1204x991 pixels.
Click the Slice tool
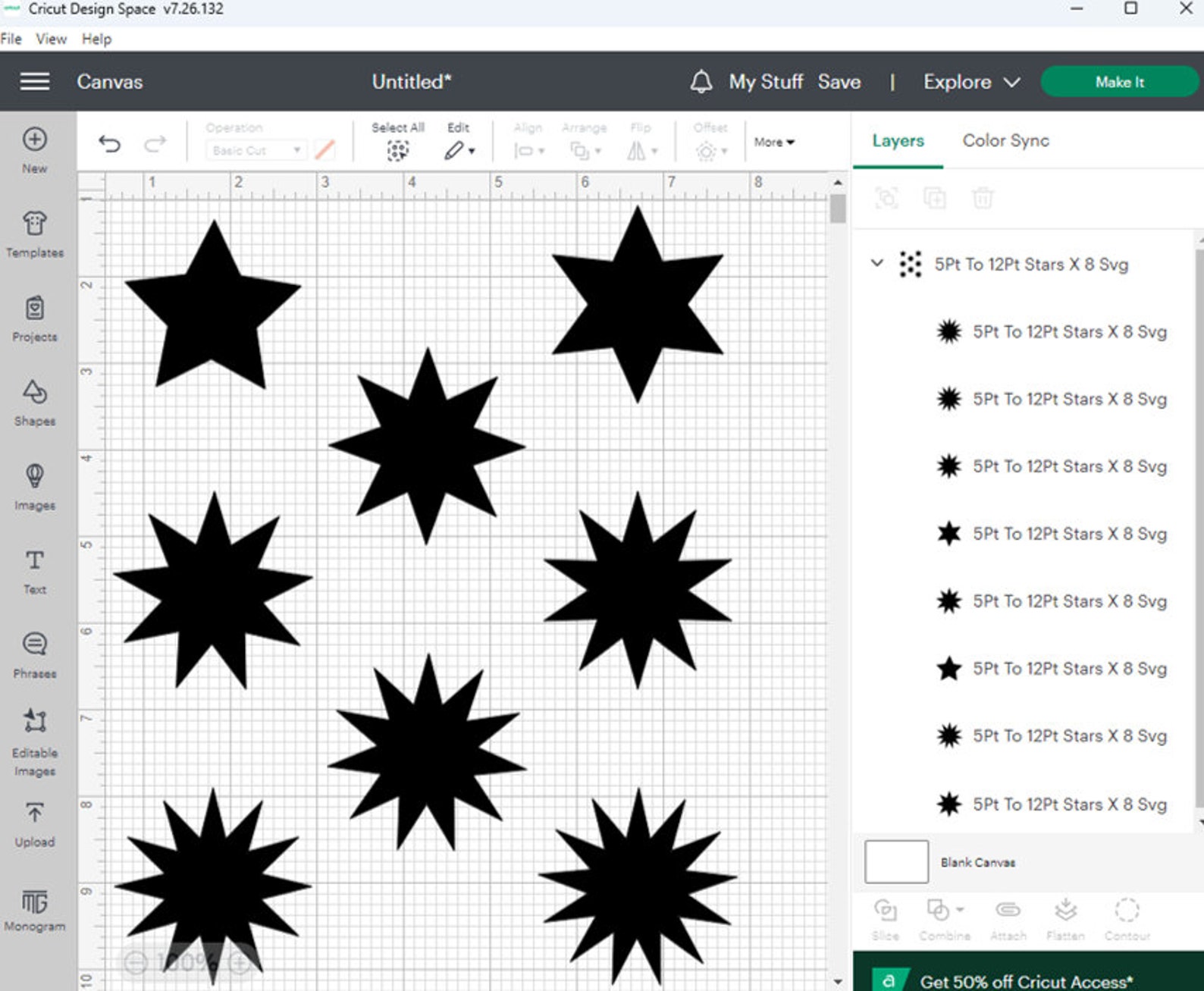pyautogui.click(x=886, y=919)
